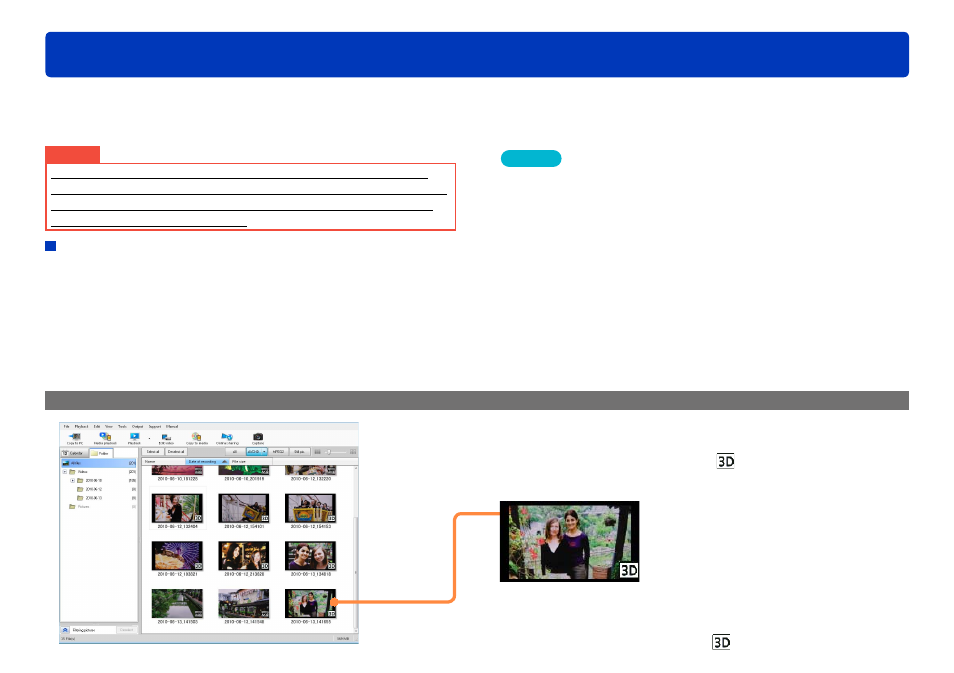Click the Capture camera icon

pos(258,437)
